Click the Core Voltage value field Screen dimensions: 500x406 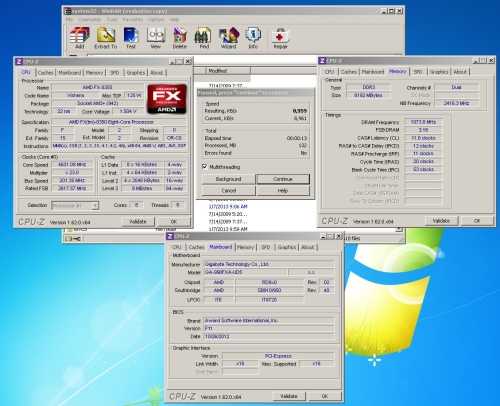pos(128,111)
